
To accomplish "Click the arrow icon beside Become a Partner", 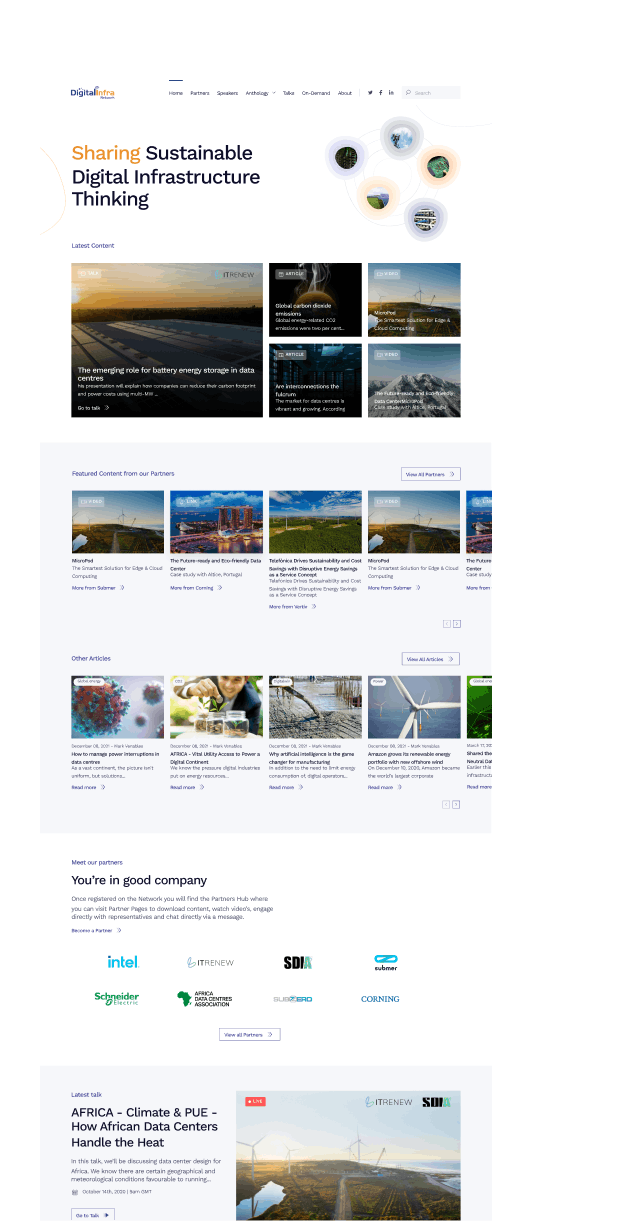I will pos(120,931).
